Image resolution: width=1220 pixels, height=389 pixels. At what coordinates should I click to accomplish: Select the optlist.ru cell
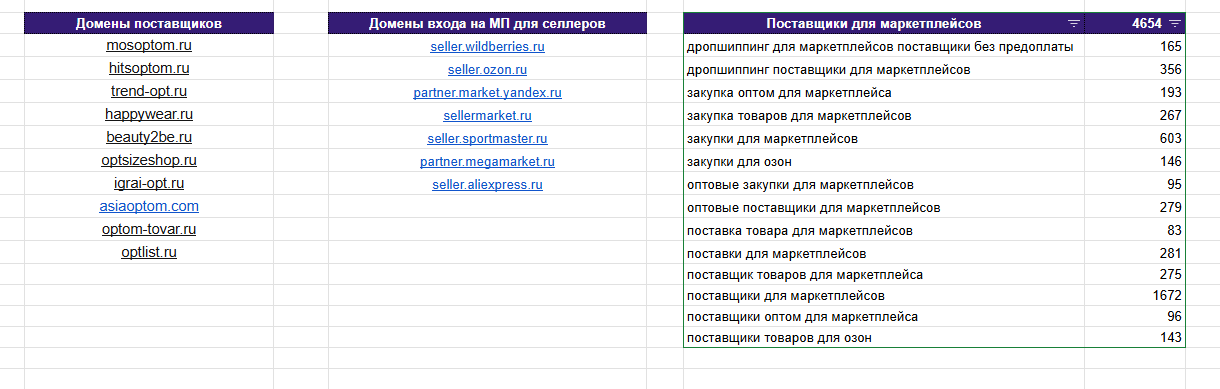[x=149, y=253]
